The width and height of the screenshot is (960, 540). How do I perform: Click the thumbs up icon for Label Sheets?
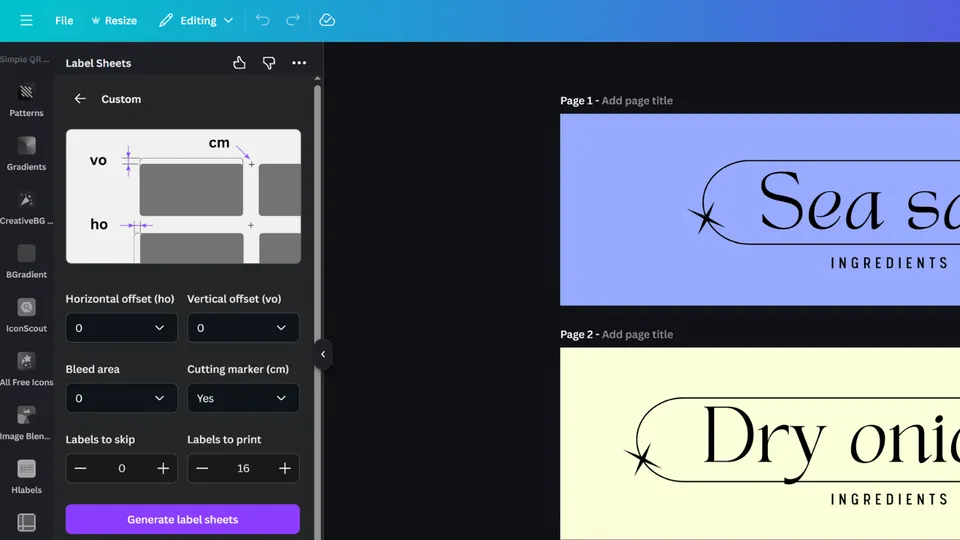click(239, 63)
